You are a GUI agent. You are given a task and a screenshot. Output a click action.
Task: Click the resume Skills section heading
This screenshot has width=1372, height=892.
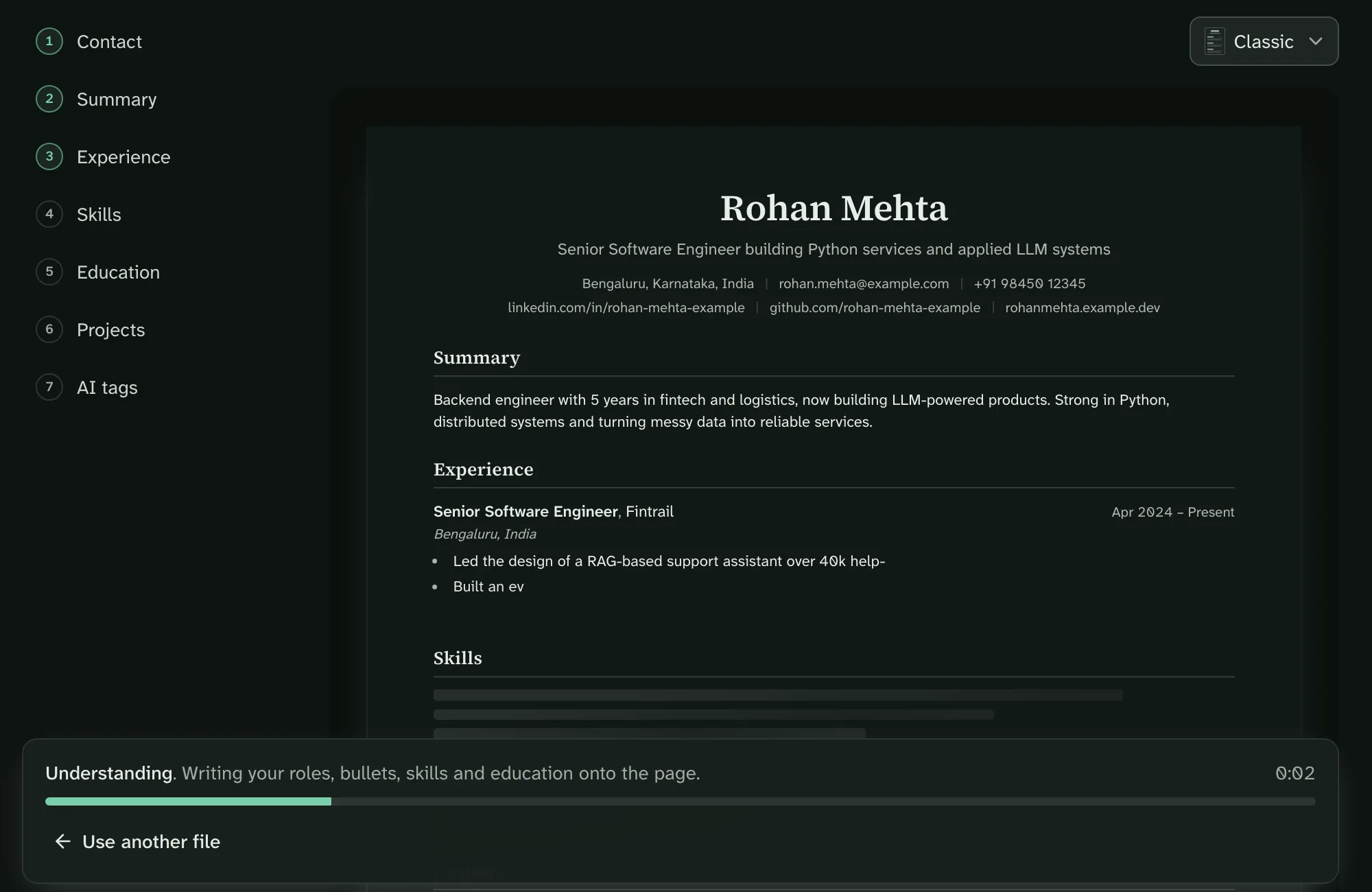pyautogui.click(x=458, y=658)
